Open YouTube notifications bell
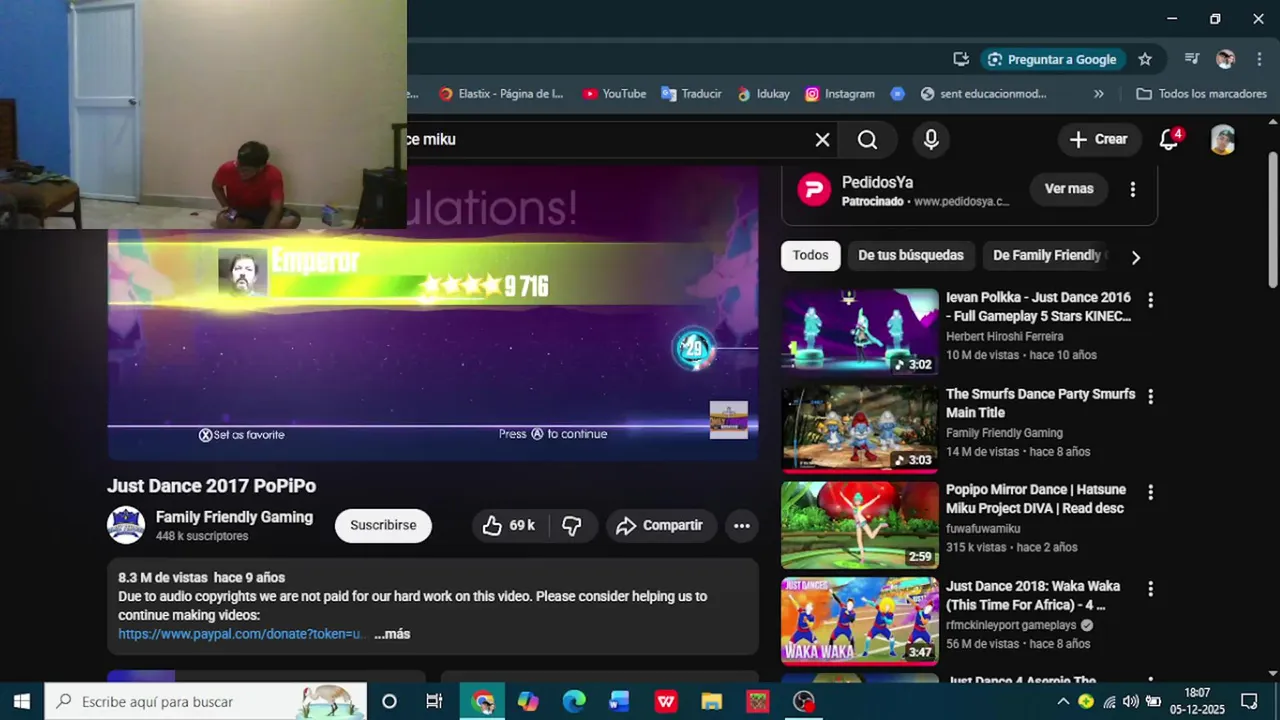The image size is (1280, 720). tap(1170, 140)
